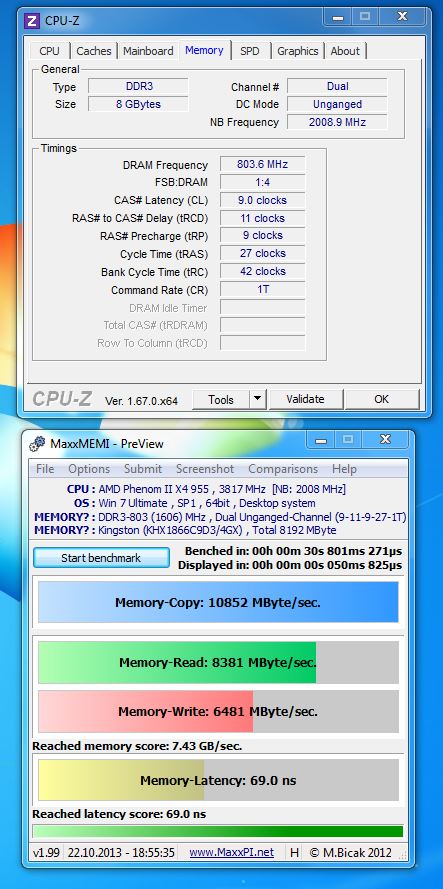Click the H indicator in MaxxMEMI status bar

click(294, 852)
